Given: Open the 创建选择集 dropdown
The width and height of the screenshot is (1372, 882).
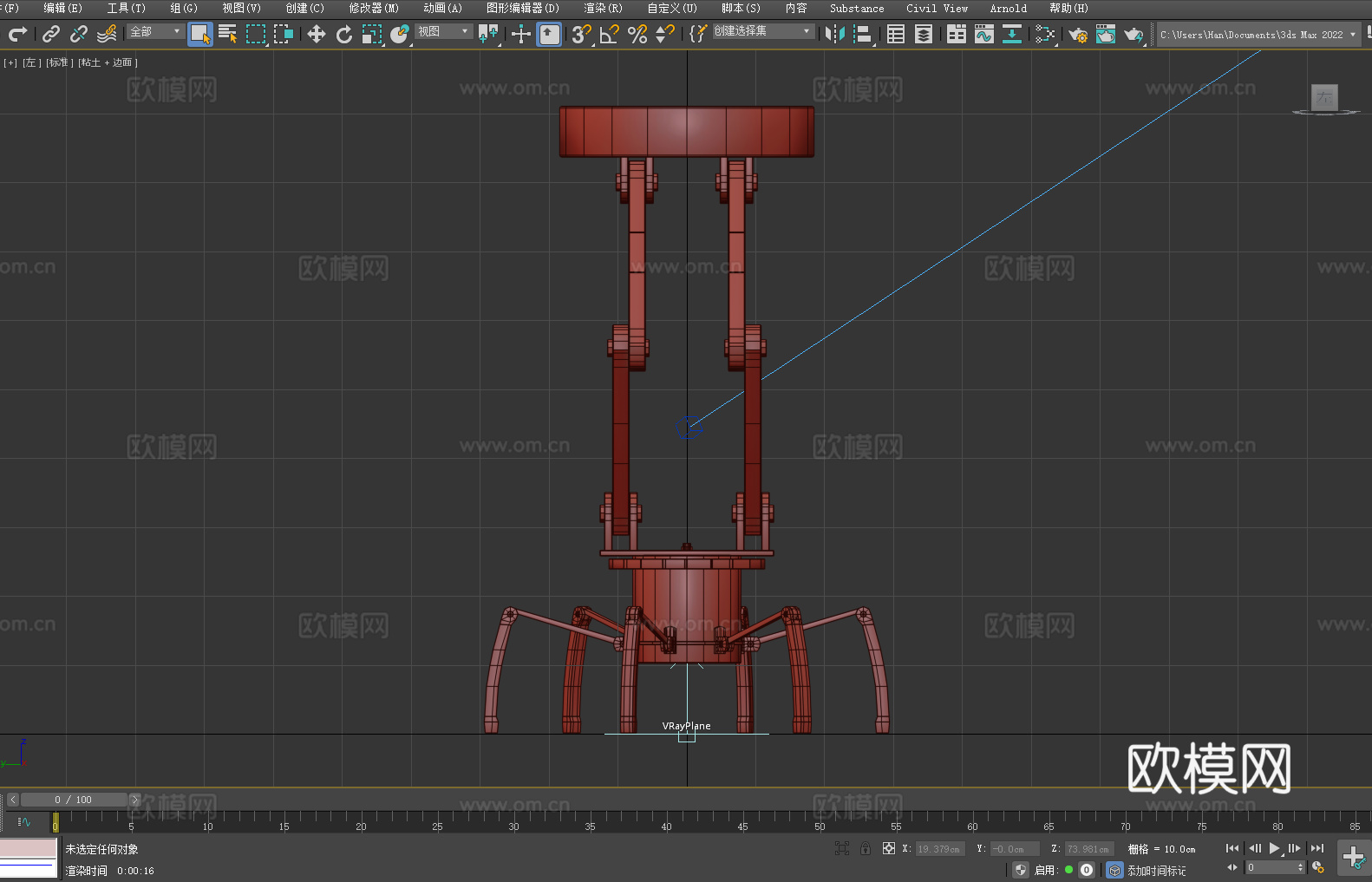Looking at the screenshot, I should pos(763,31).
